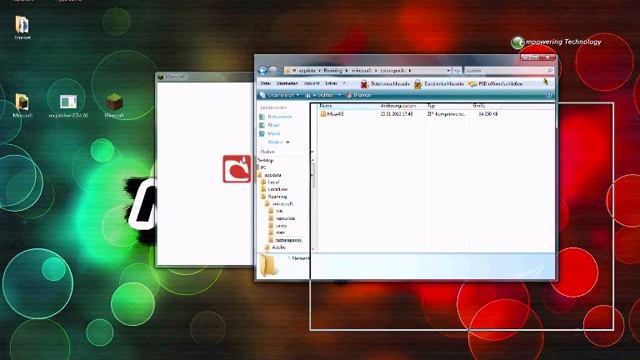Select the bin folder in the tree
This screenshot has width=640, height=360.
(279, 211)
